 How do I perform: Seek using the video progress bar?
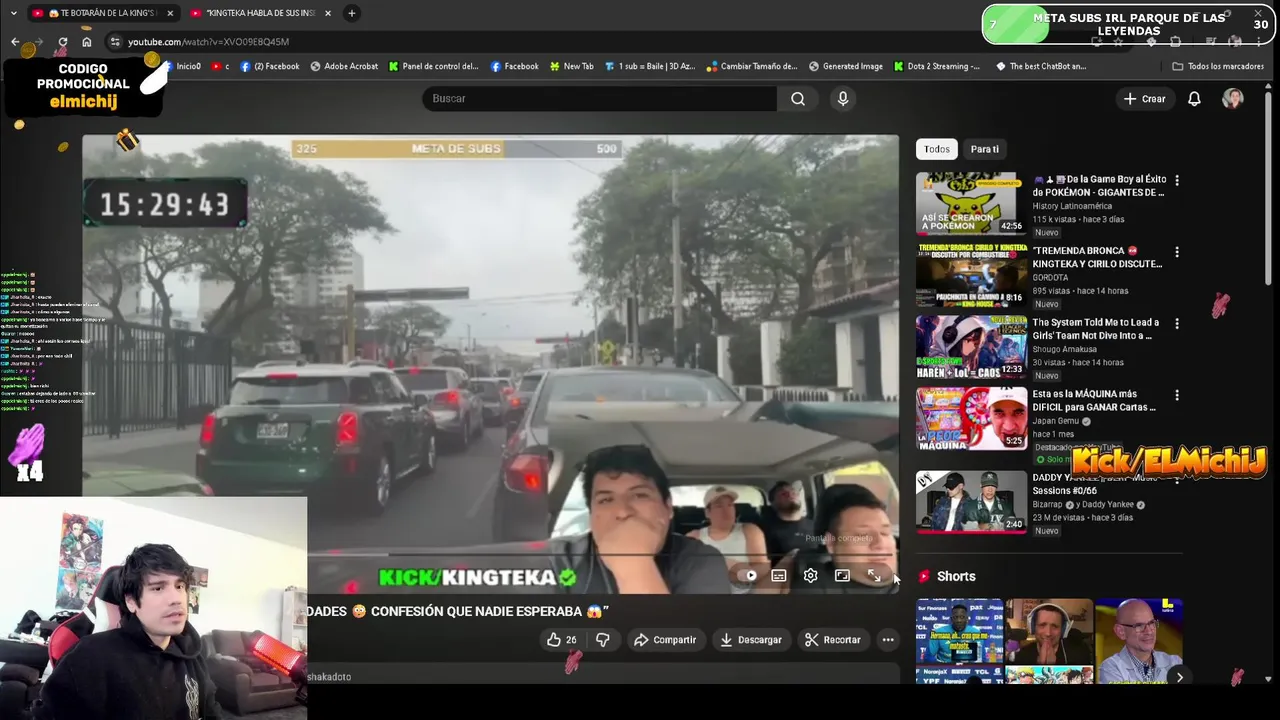[x=490, y=555]
